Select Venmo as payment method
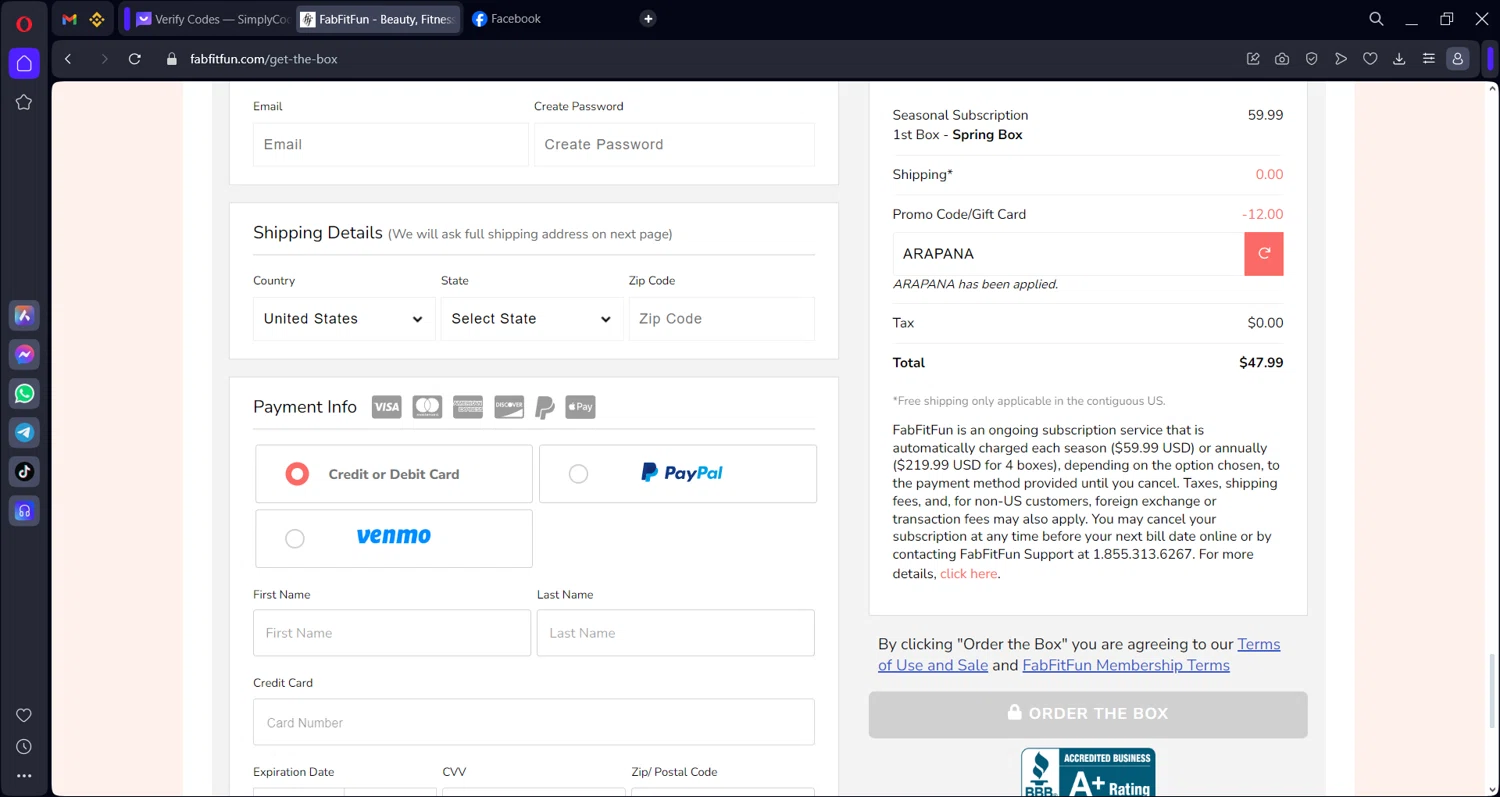The height and width of the screenshot is (797, 1500). pos(394,538)
